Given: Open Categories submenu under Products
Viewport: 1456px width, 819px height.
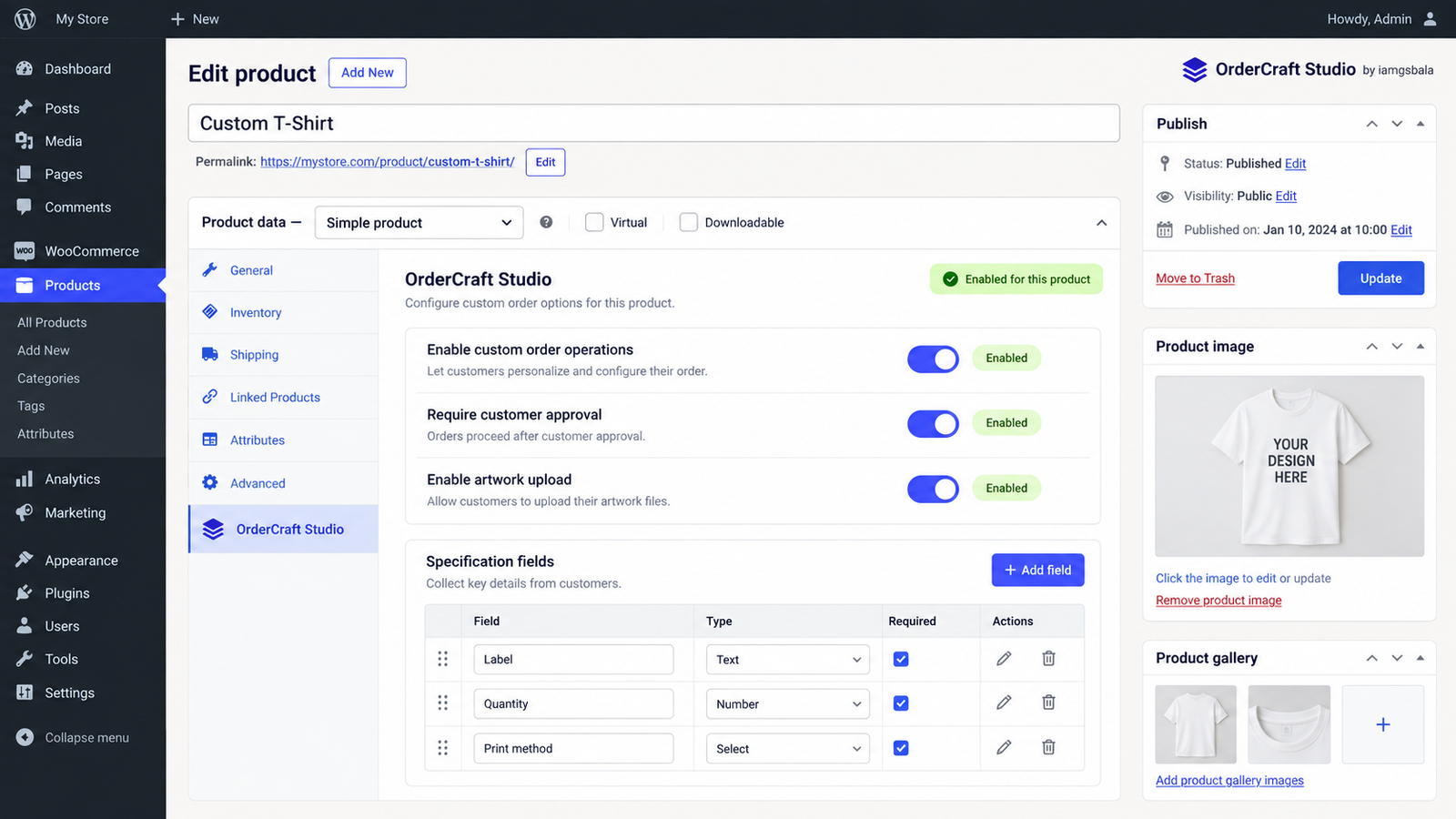Looking at the screenshot, I should 48,379.
